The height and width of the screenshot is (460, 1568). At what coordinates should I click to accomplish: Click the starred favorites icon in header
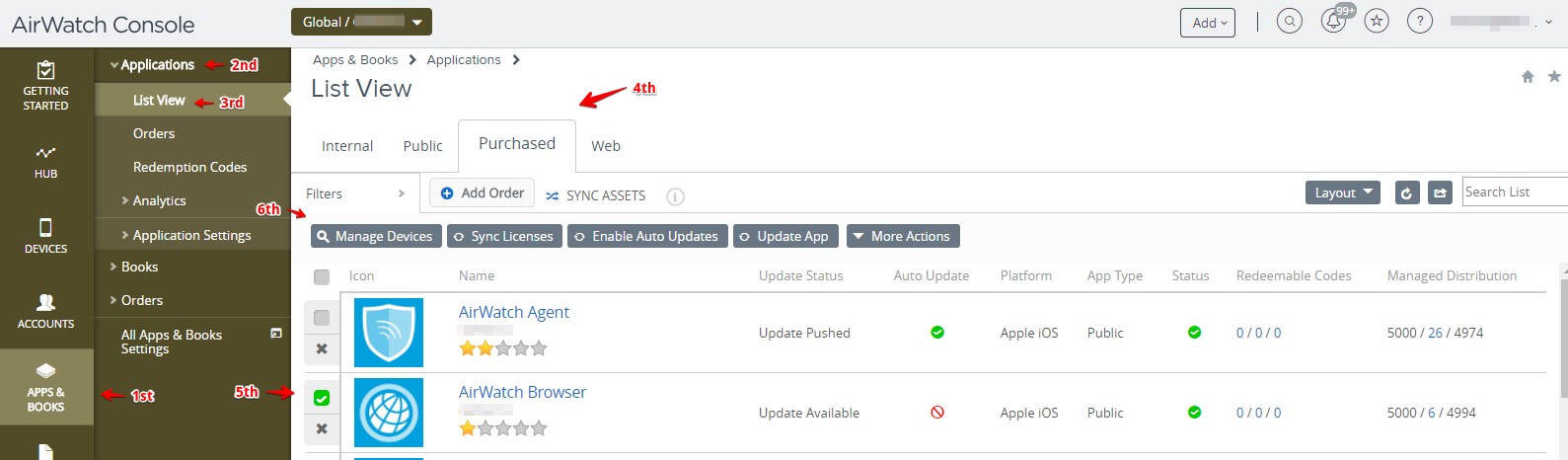pyautogui.click(x=1377, y=22)
